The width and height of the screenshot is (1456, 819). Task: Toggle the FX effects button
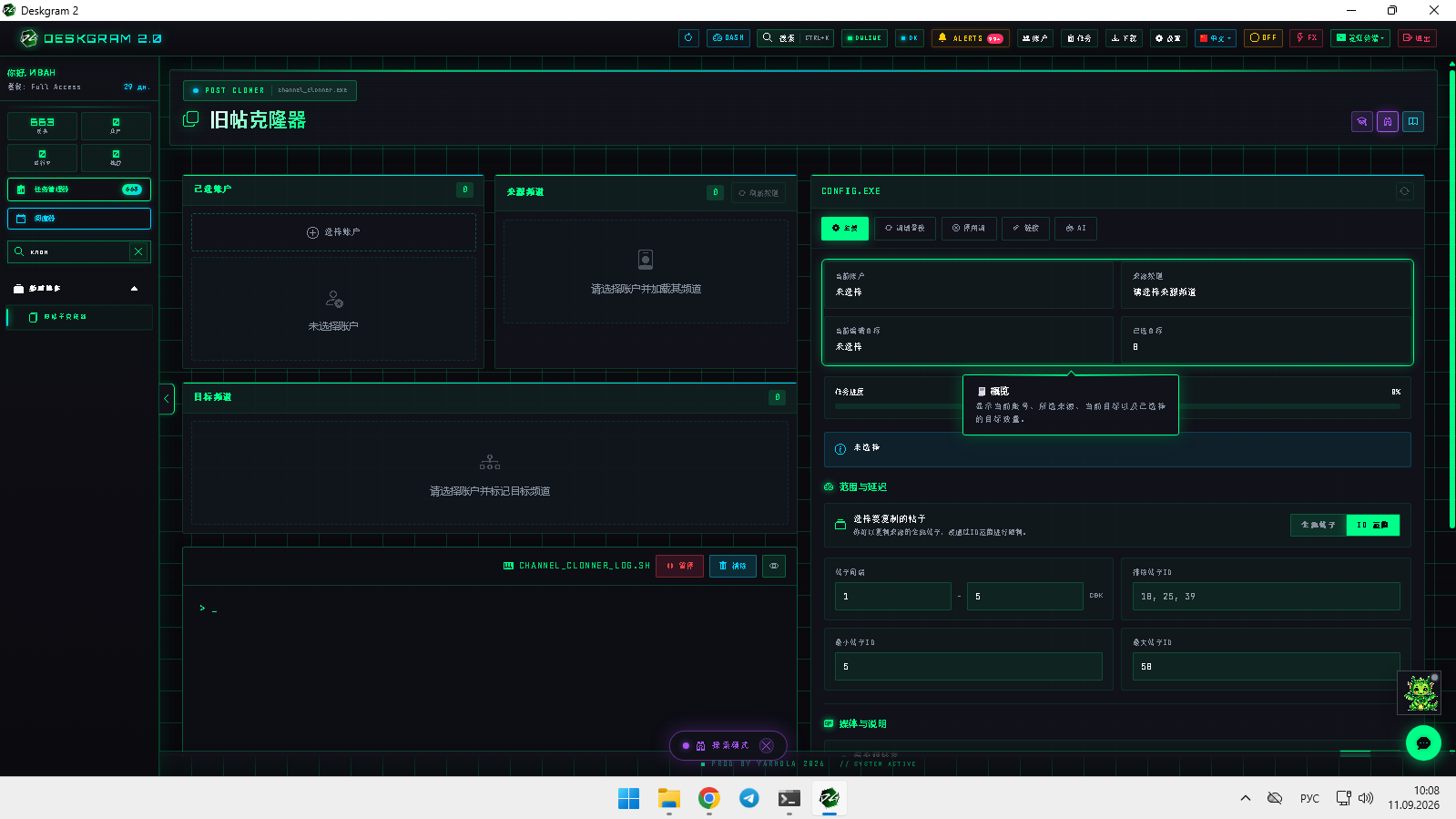coord(1307,38)
